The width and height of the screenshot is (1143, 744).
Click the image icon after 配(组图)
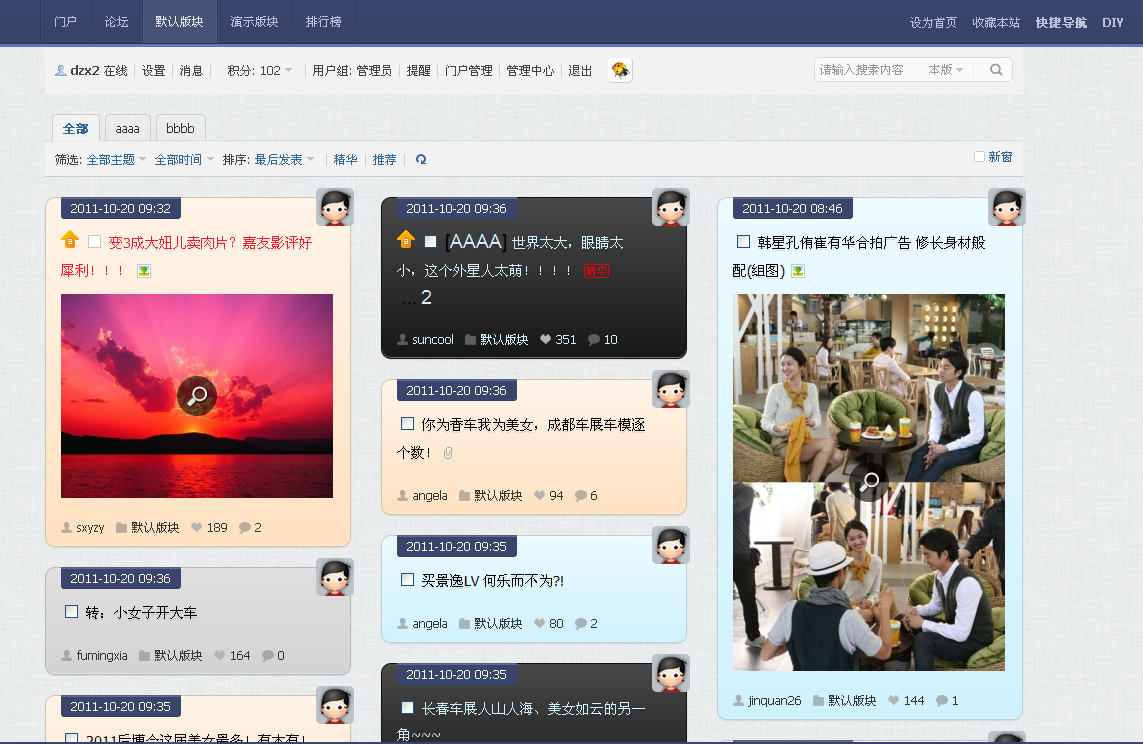click(x=798, y=271)
